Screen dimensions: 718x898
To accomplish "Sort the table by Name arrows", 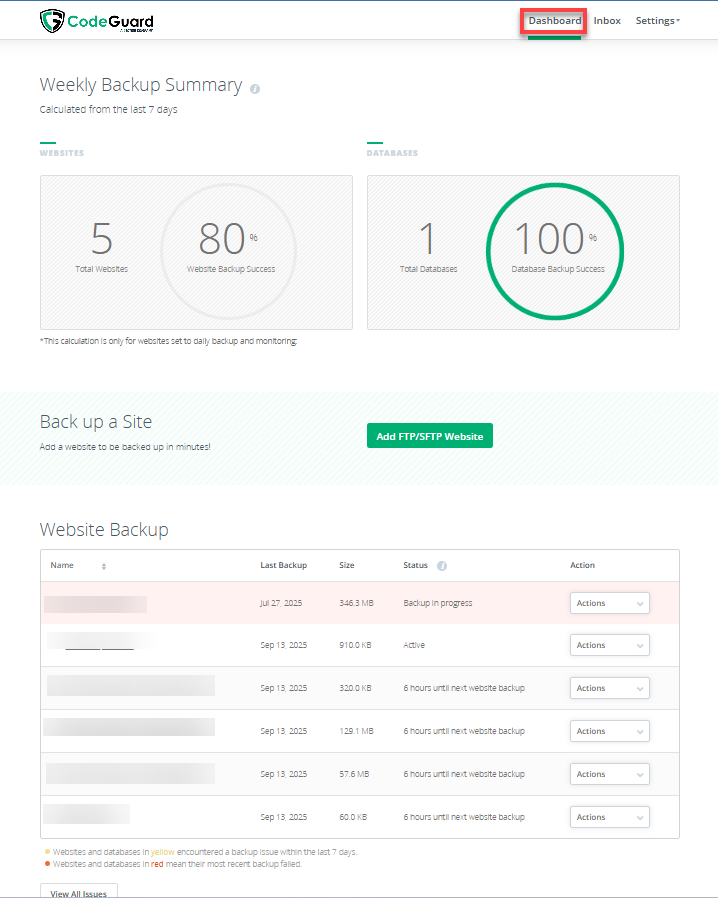I will tap(104, 566).
